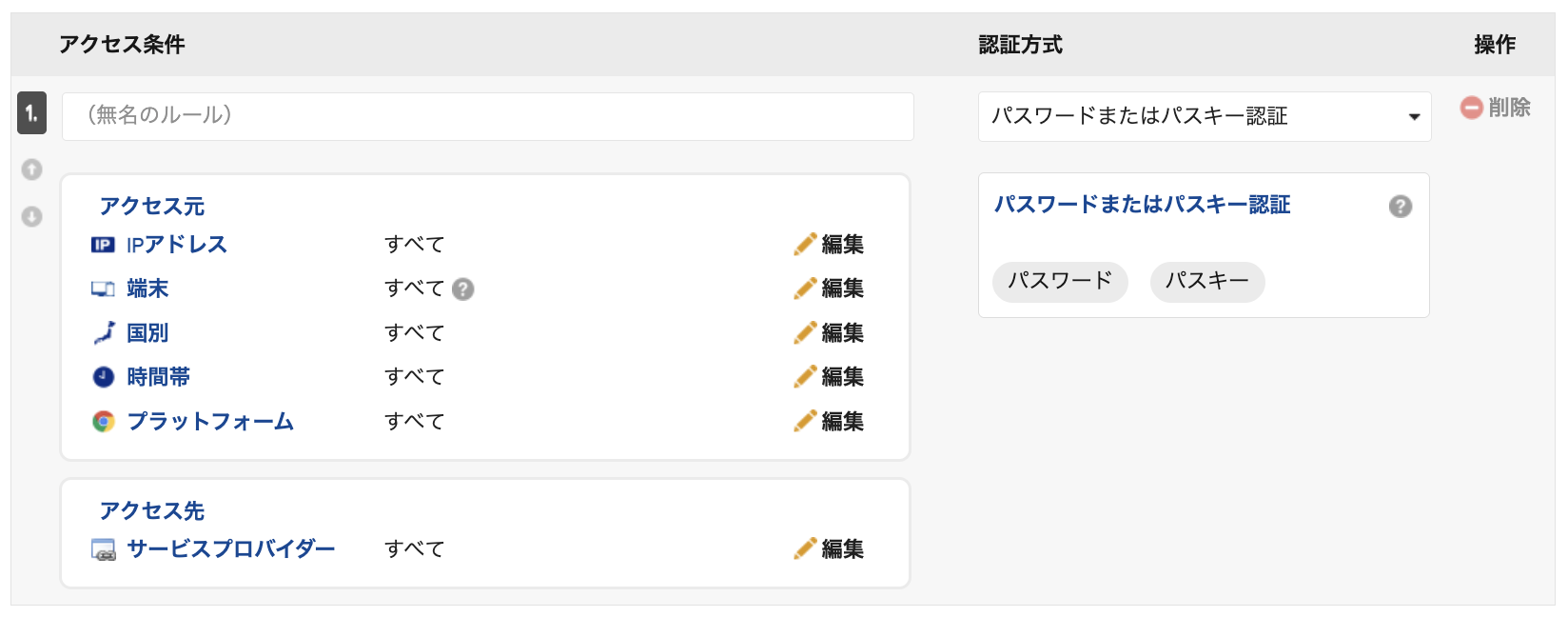
Task: Edit the 端末 condition
Action: pos(829,289)
